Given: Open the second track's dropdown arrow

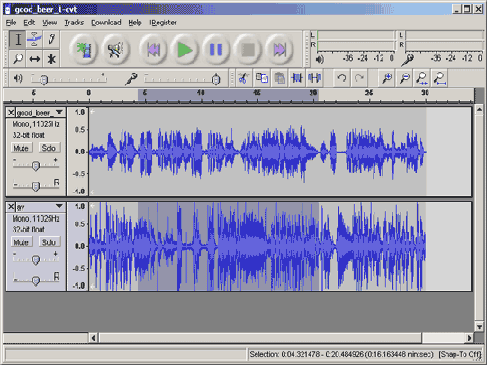Looking at the screenshot, I should click(59, 206).
